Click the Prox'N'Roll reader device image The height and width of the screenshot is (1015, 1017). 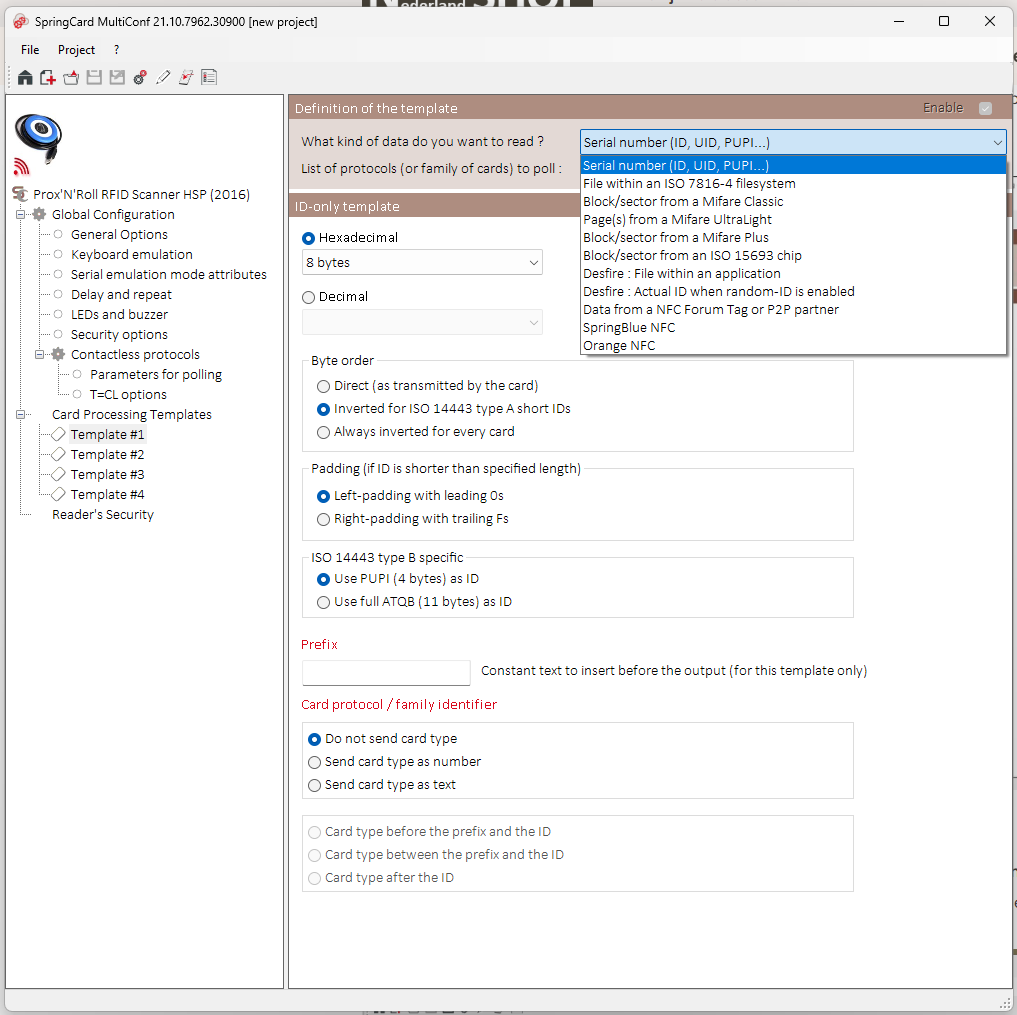click(38, 137)
